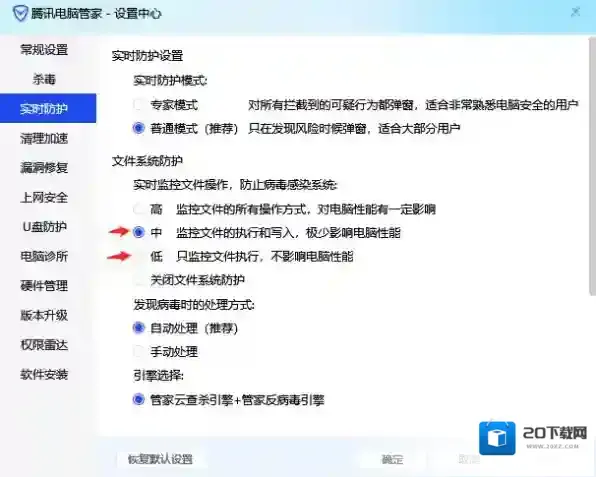This screenshot has width=596, height=477.
Task: Open the 常规设置 tab
Action: (44, 49)
